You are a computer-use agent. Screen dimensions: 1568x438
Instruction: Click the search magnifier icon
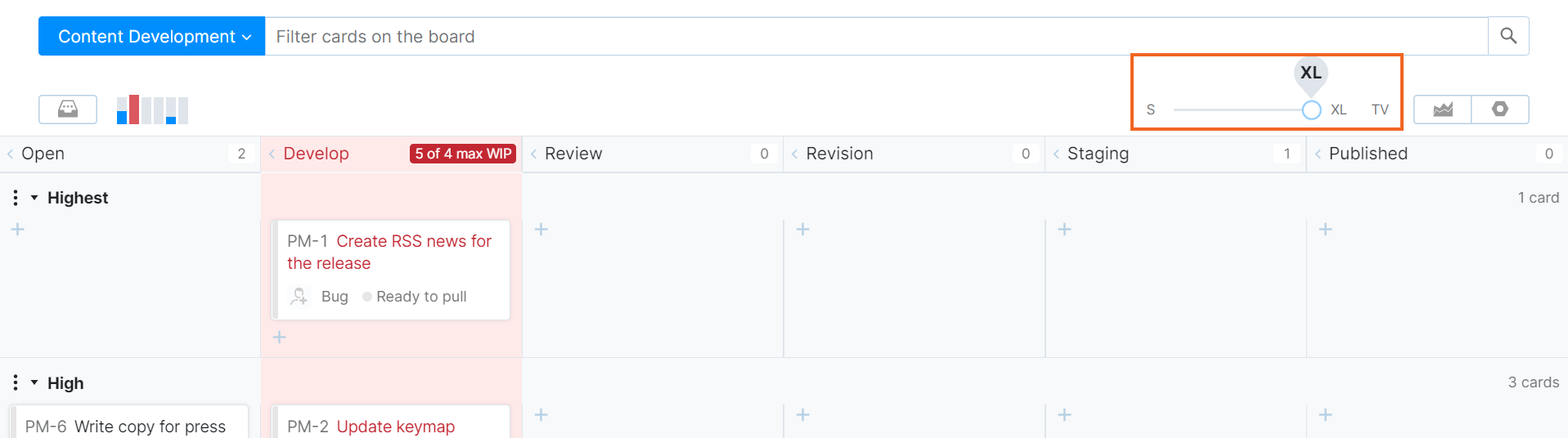[1507, 36]
